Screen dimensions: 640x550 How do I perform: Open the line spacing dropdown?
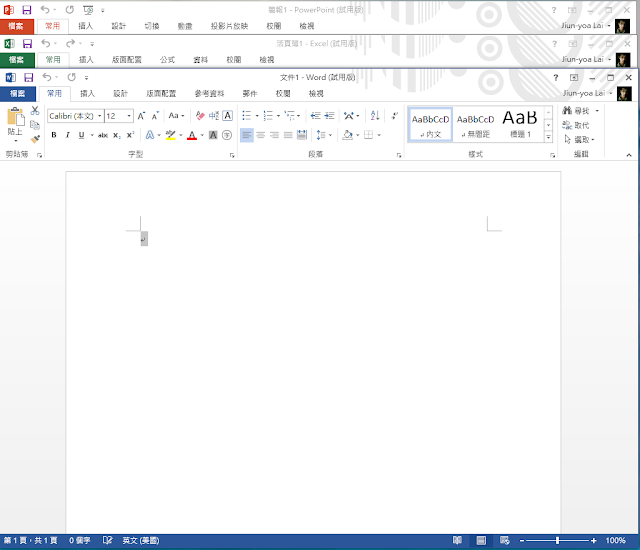click(x=330, y=135)
